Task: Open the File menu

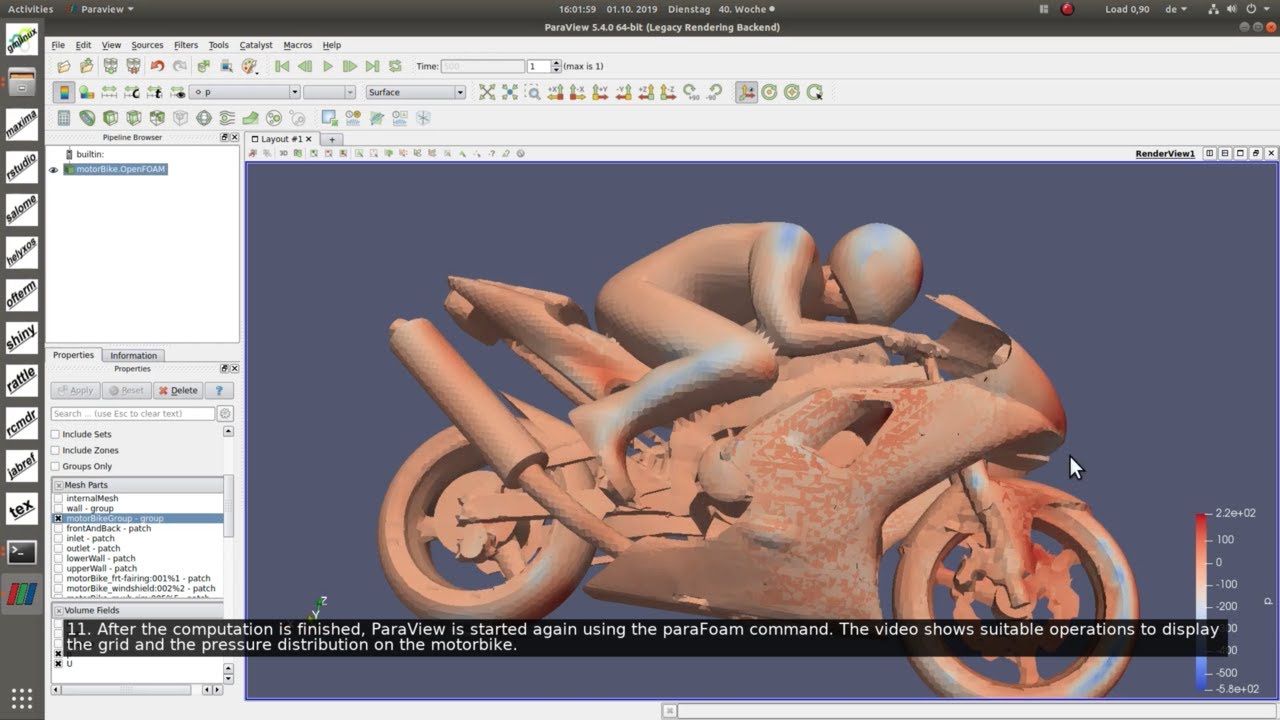Action: [x=58, y=45]
